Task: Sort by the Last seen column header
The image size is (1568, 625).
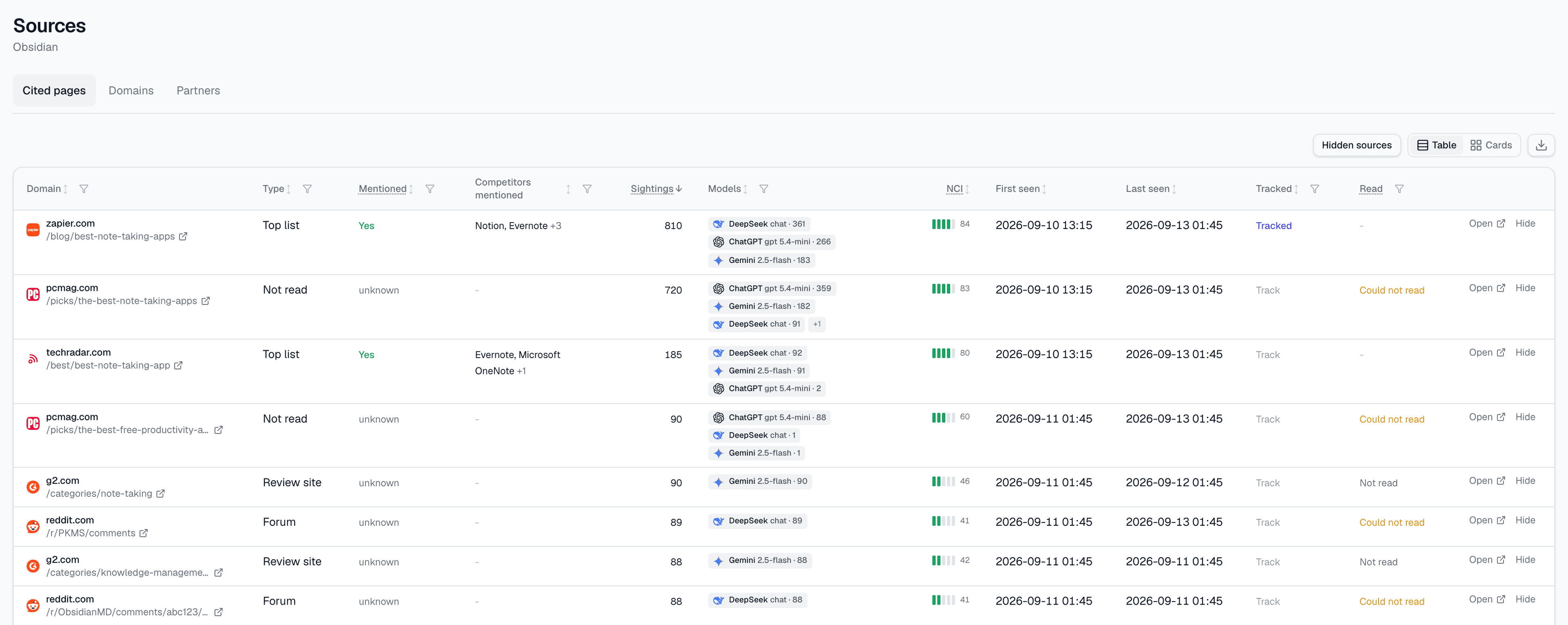Action: 1150,189
